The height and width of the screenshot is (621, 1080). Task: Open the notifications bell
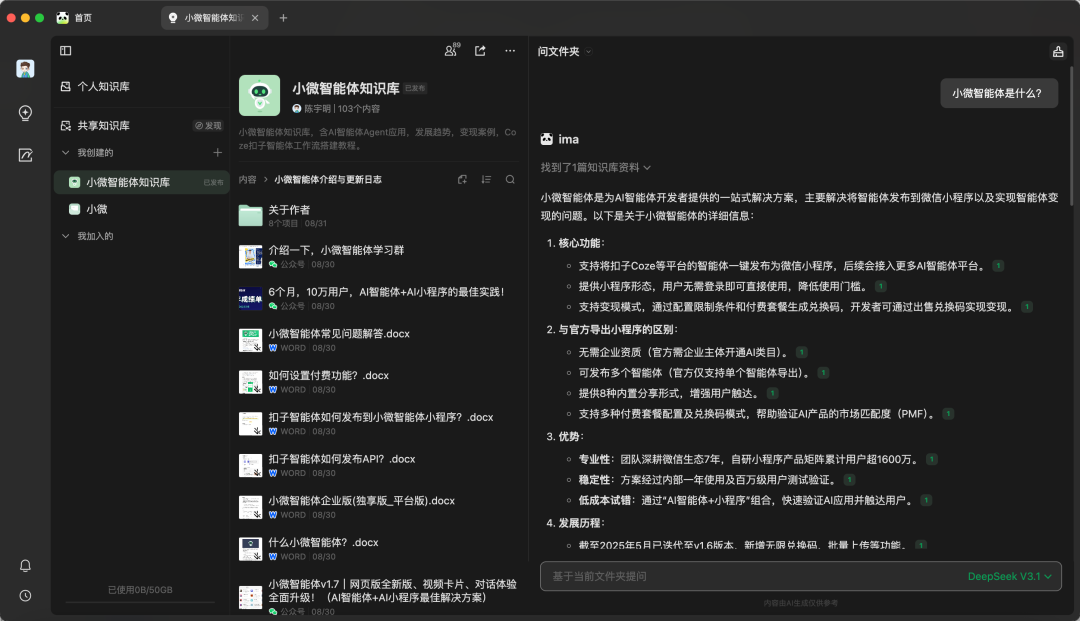tap(25, 566)
